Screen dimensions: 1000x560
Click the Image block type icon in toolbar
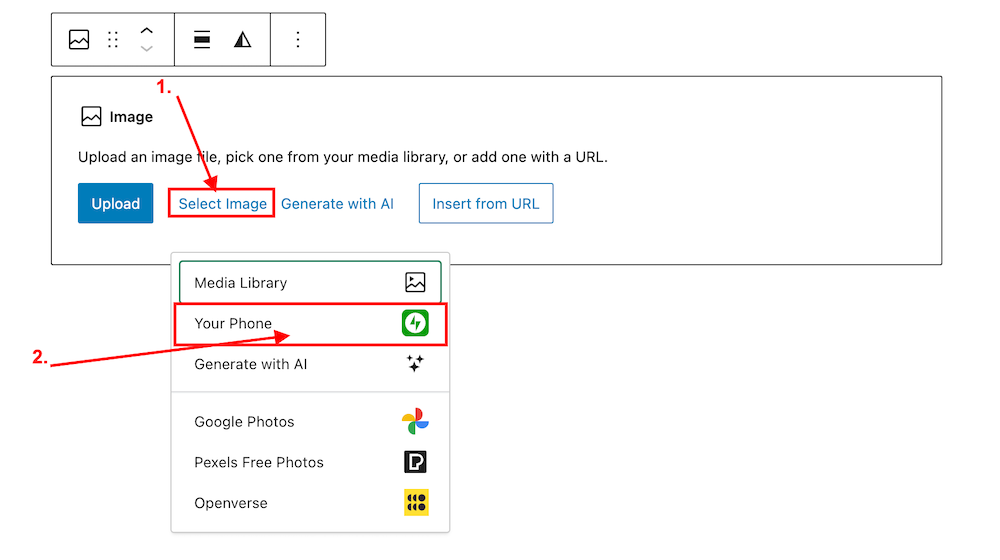tap(79, 40)
